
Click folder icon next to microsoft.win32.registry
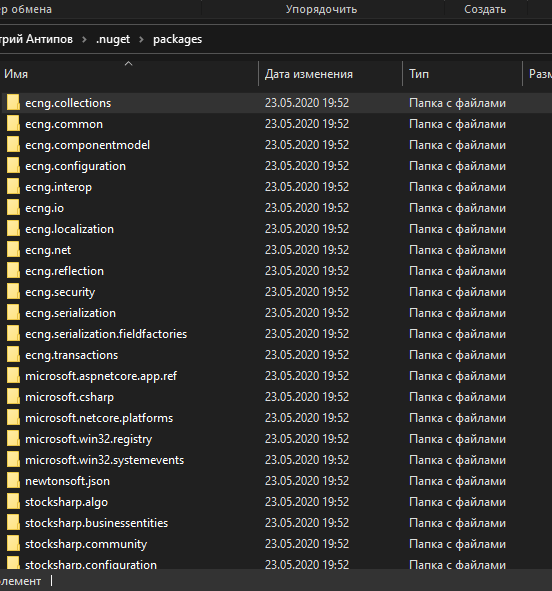pyautogui.click(x=13, y=439)
